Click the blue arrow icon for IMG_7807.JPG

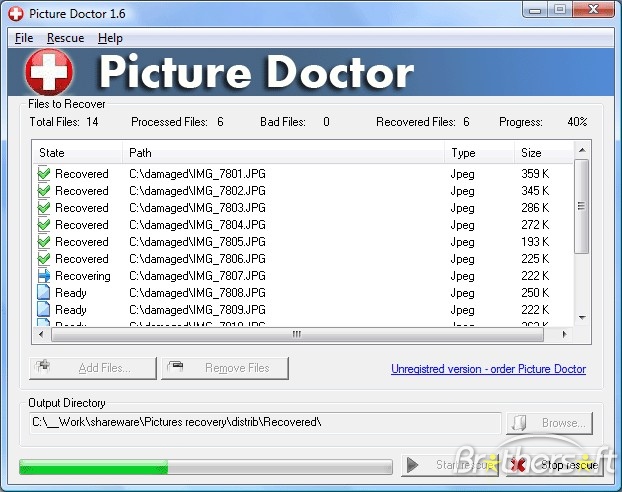44,276
